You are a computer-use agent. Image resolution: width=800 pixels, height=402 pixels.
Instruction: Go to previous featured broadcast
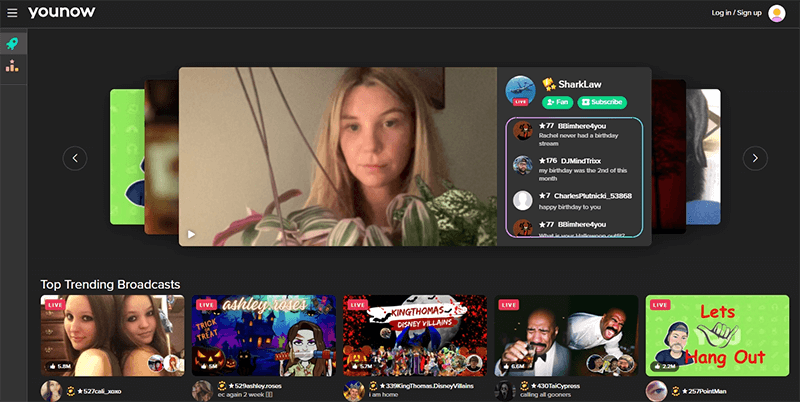pyautogui.click(x=75, y=158)
